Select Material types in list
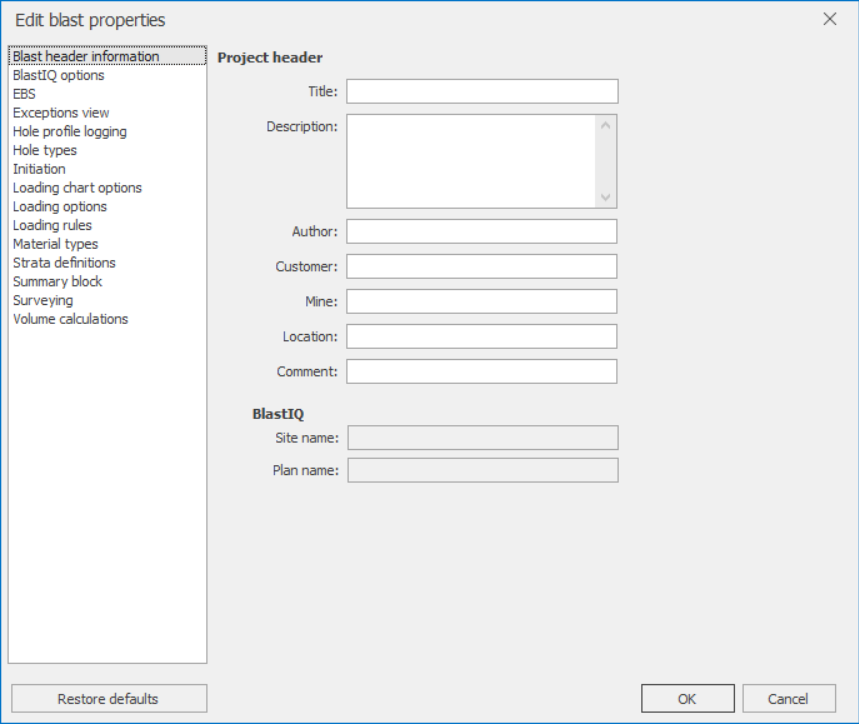Screen dimensions: 859x724 pyautogui.click(x=55, y=244)
